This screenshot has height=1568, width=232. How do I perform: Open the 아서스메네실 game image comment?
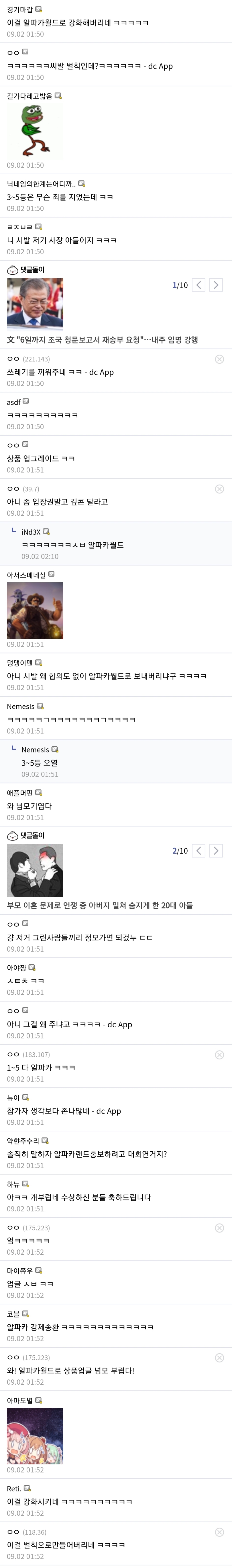coord(35,610)
